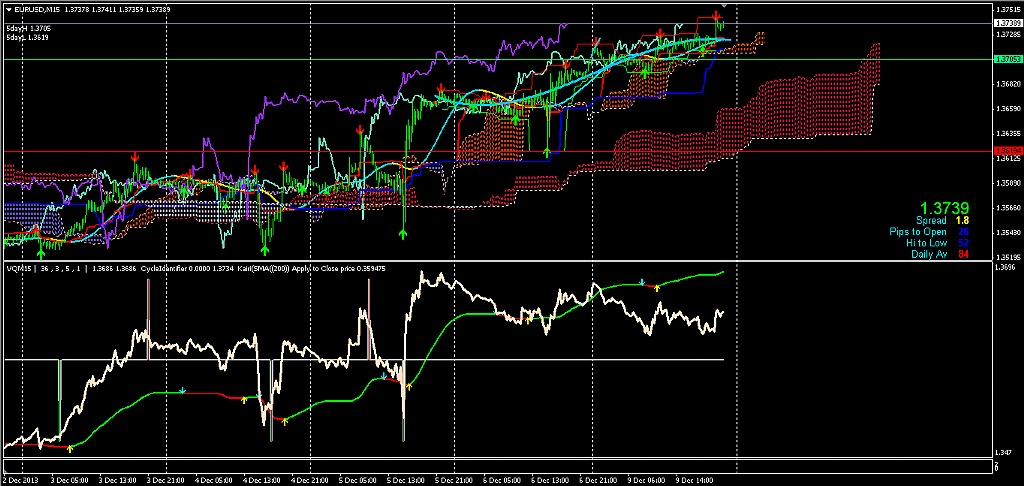
Task: Click the 5dayH 1.3705 label
Action: (x=20, y=29)
